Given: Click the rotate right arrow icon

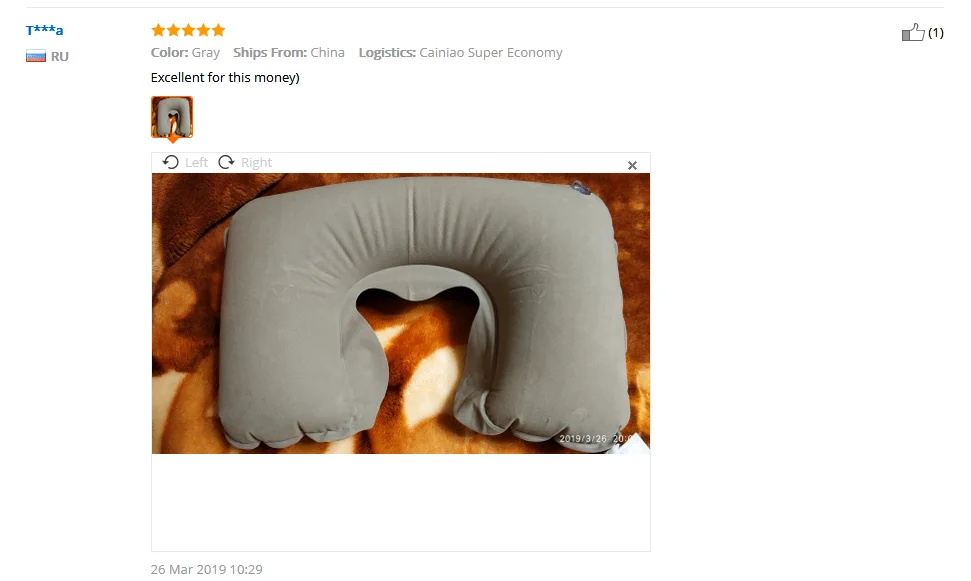Looking at the screenshot, I should pyautogui.click(x=227, y=162).
